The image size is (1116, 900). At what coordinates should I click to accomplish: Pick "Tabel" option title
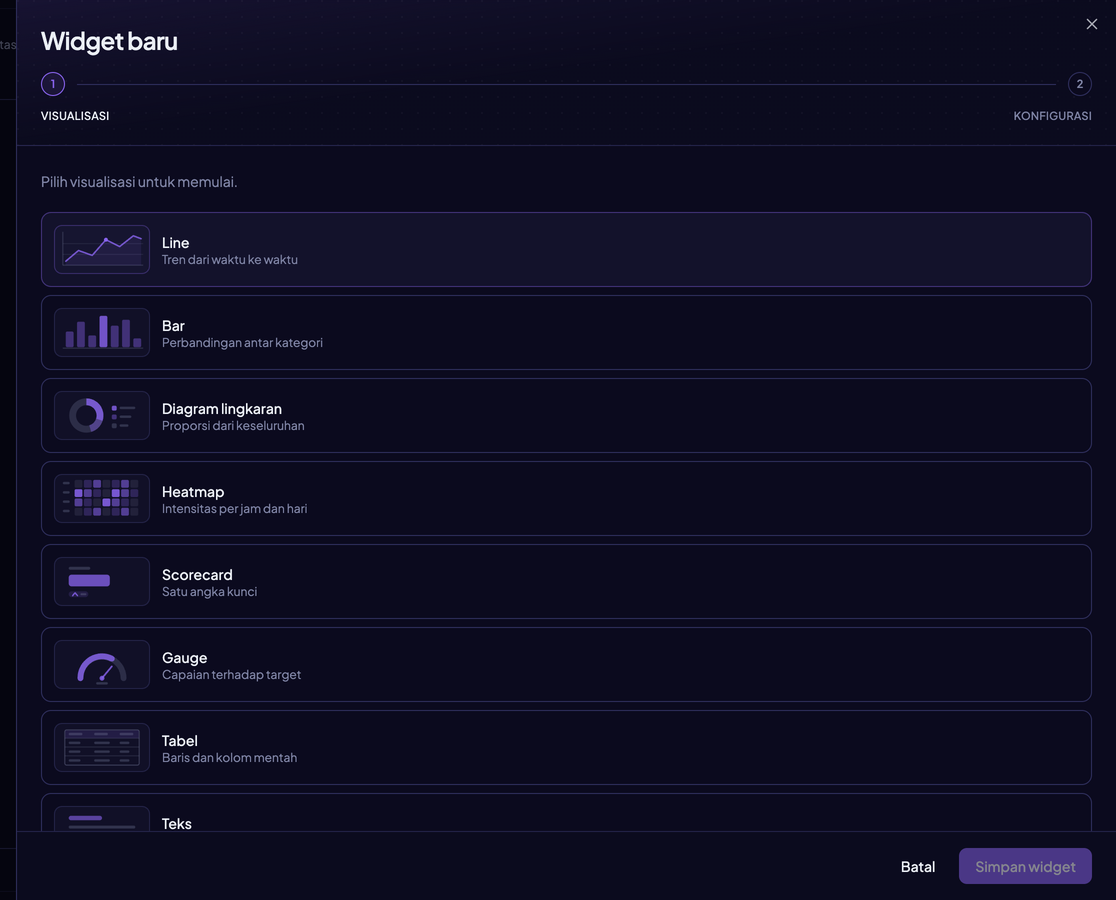[x=179, y=741]
